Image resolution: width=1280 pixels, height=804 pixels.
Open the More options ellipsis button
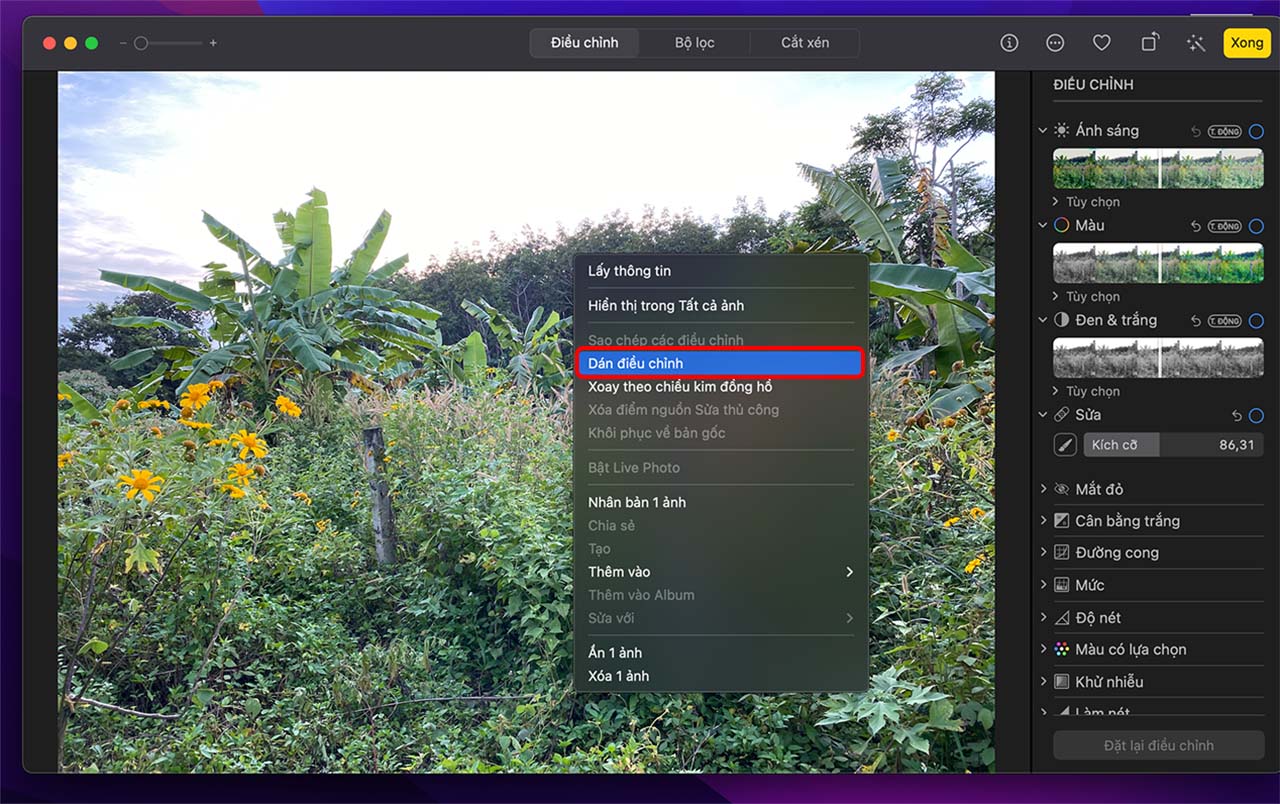coord(1055,43)
